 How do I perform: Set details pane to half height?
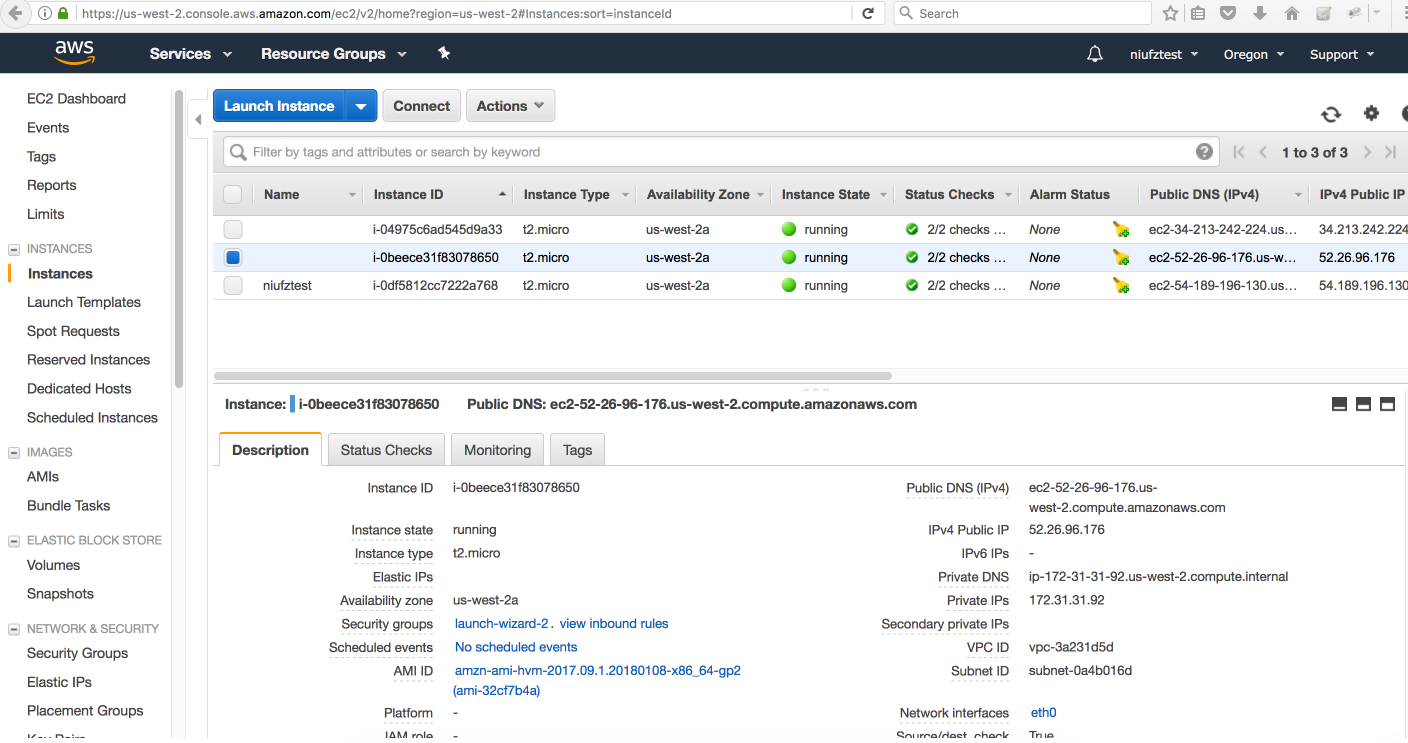(x=1363, y=404)
